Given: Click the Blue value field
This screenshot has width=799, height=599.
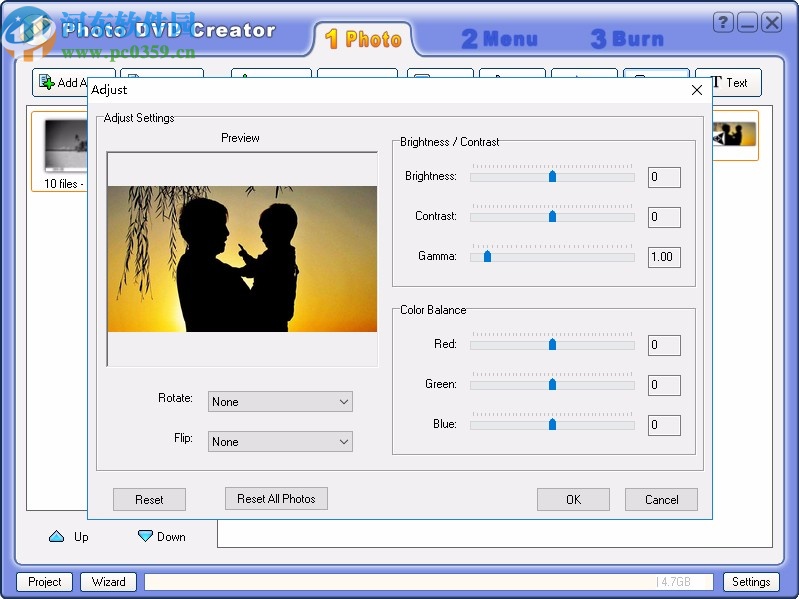Looking at the screenshot, I should (664, 425).
